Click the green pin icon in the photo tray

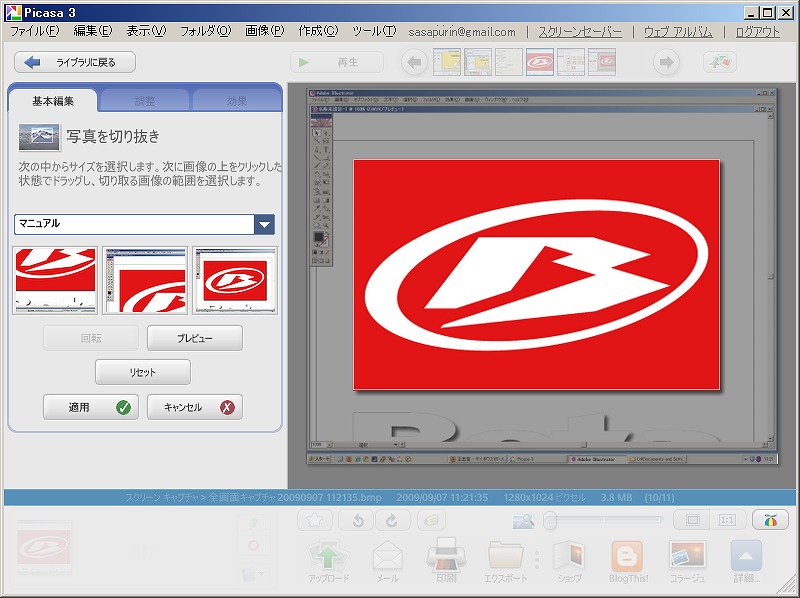[x=253, y=523]
